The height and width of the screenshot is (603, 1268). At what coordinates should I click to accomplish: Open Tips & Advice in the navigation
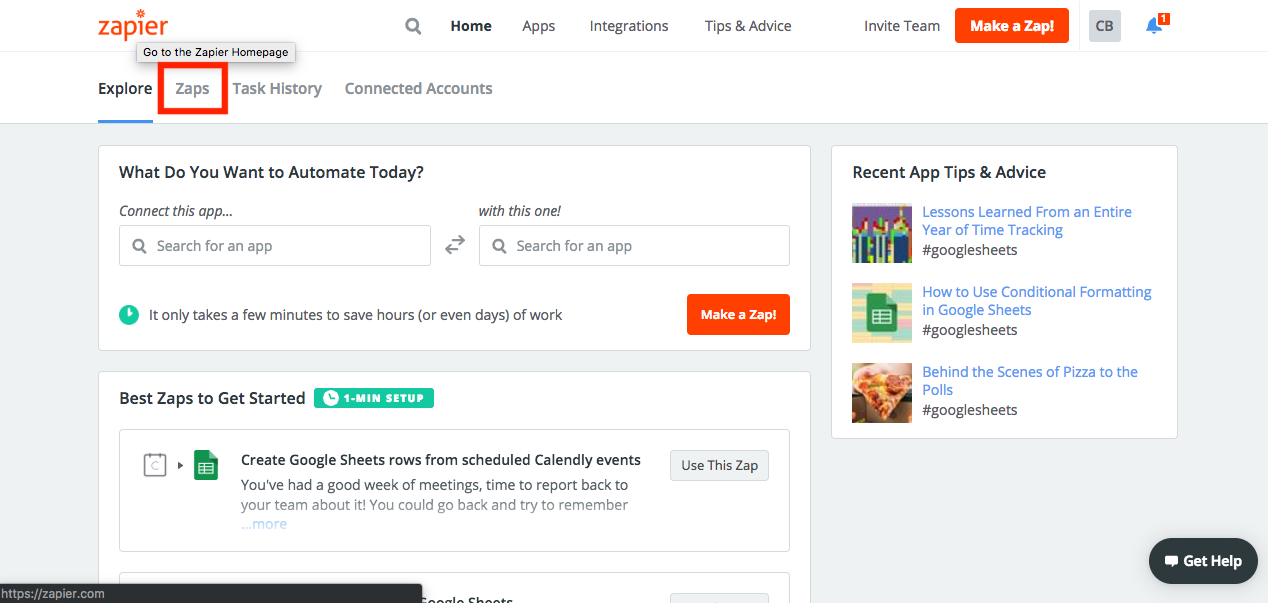[748, 26]
